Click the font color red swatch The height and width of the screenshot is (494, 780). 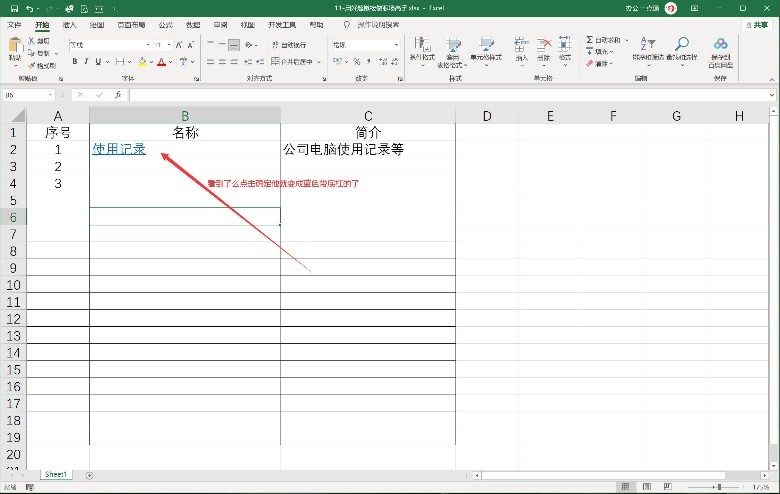coord(161,62)
